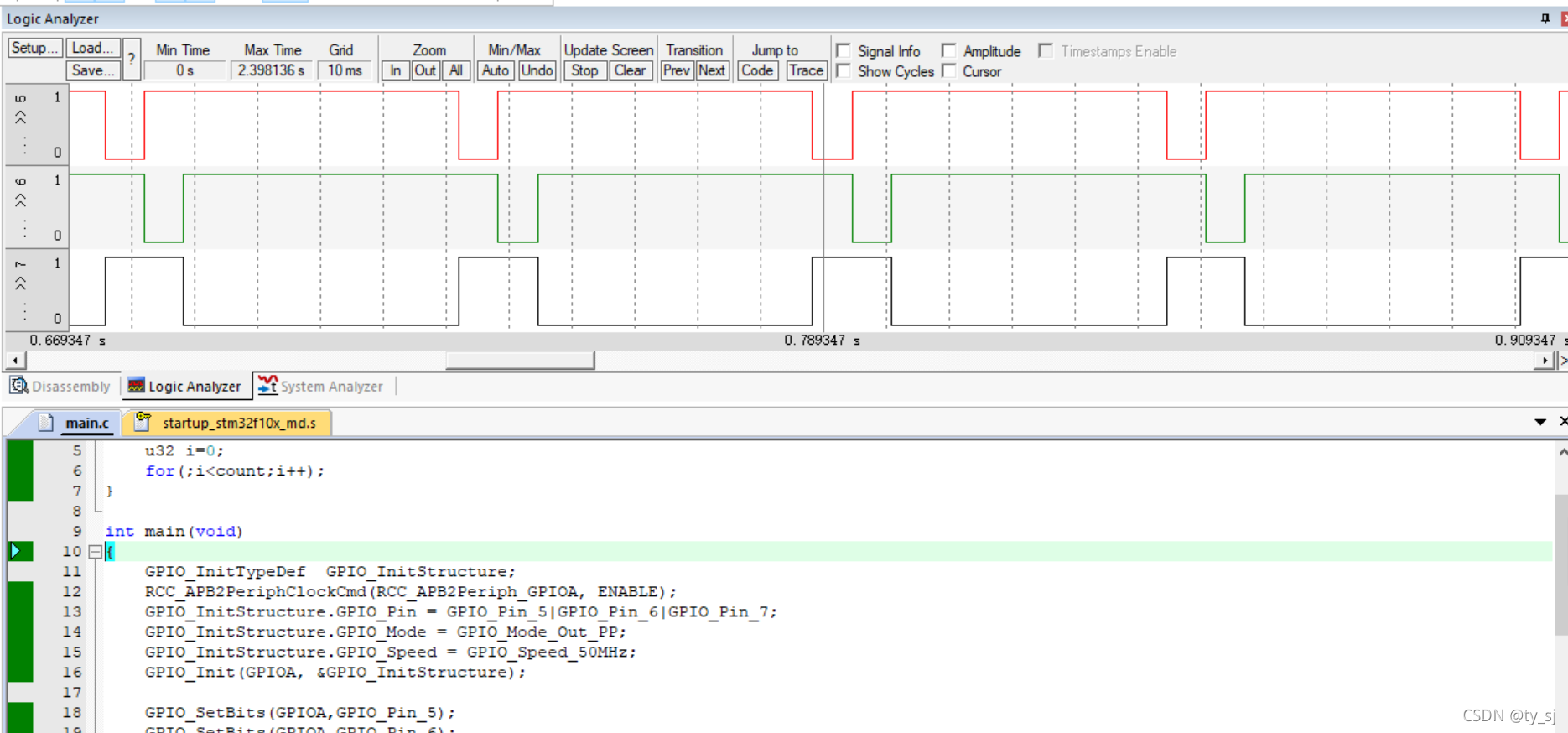Click line 14 GPIO_Mode_Out_PP code
The height and width of the screenshot is (733, 1568).
coord(386,632)
